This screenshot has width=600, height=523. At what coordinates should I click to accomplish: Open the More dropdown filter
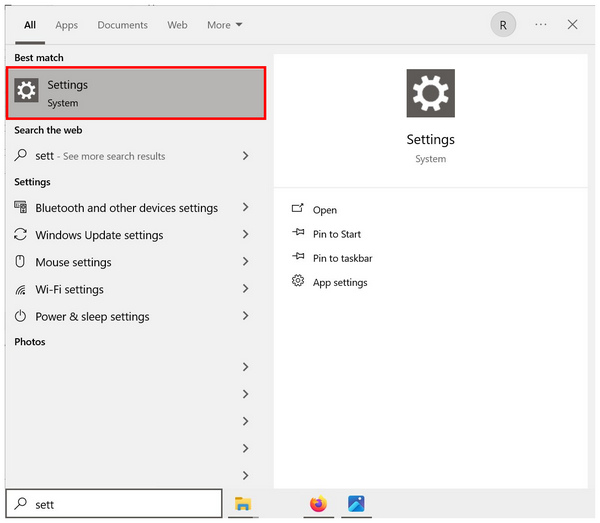[x=225, y=25]
